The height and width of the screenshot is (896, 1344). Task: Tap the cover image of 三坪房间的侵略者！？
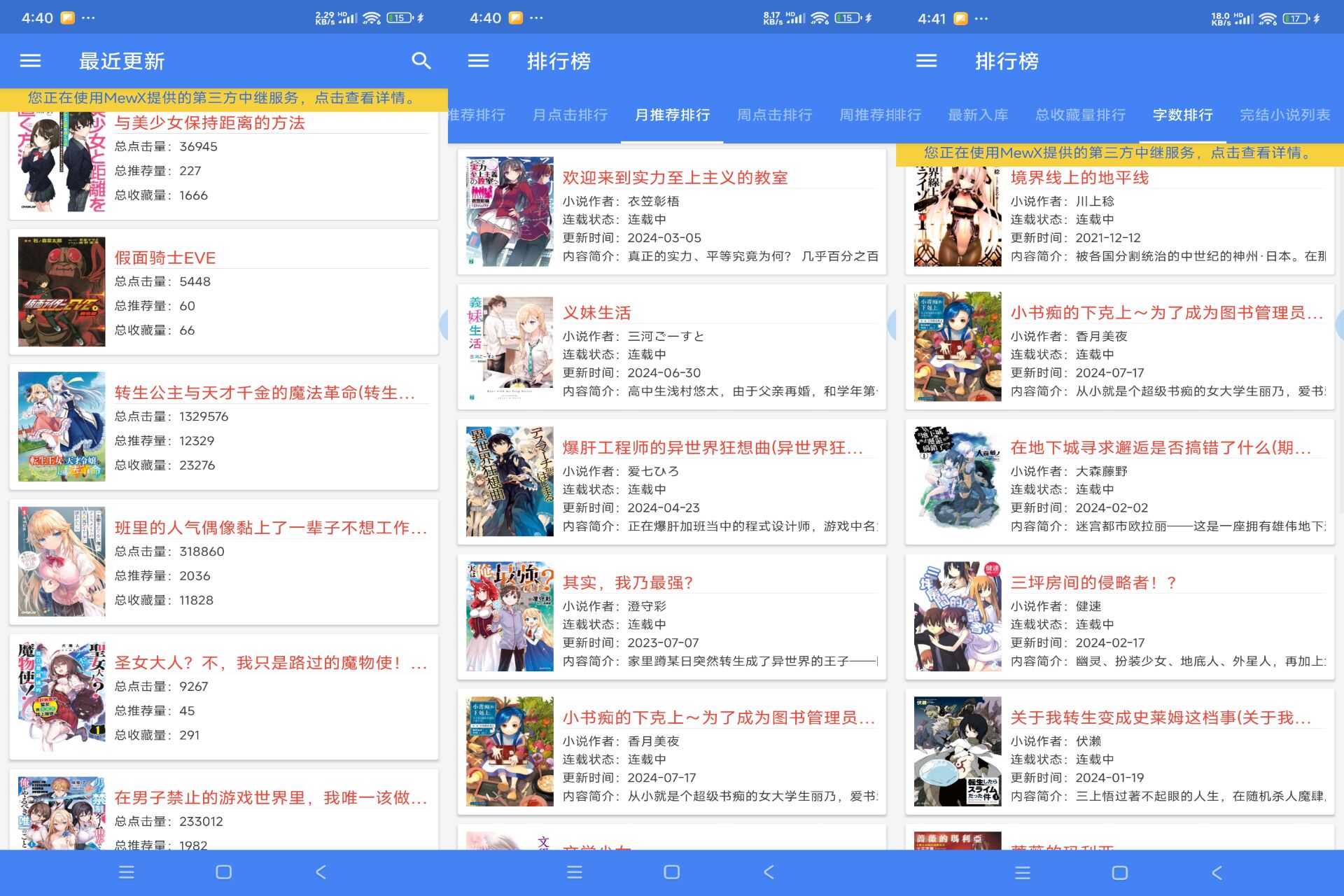pyautogui.click(x=957, y=615)
